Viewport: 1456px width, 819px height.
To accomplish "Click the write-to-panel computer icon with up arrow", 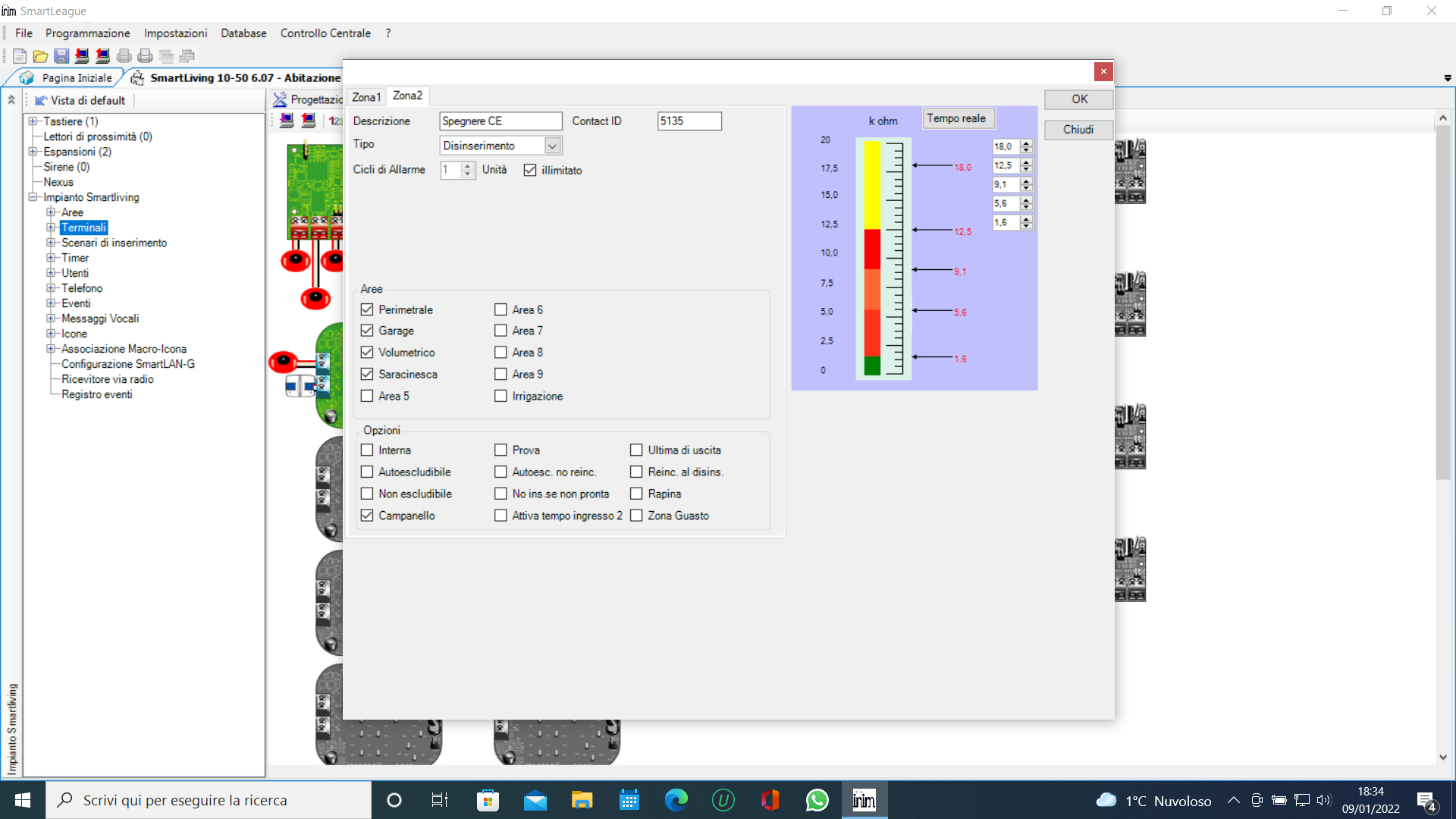I will pos(102,56).
